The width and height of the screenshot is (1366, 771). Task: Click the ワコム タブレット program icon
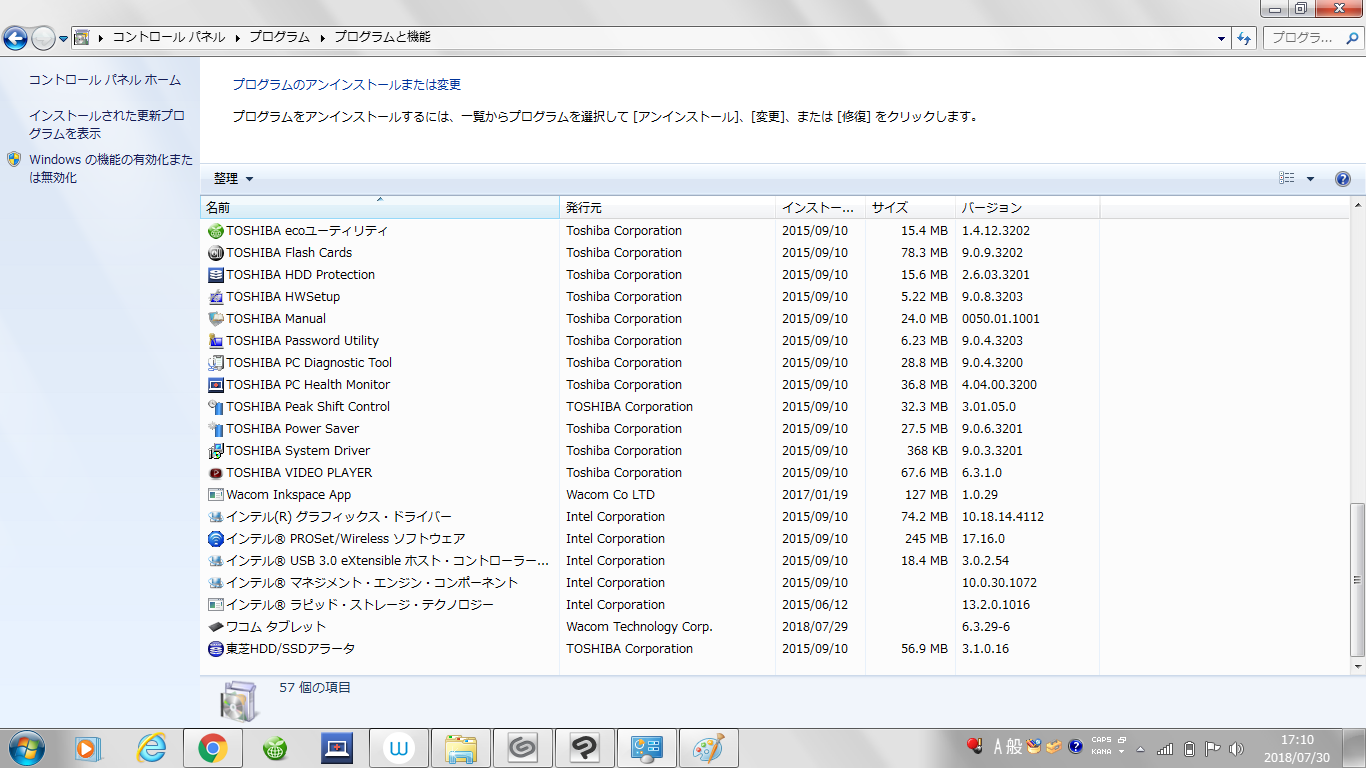point(216,627)
